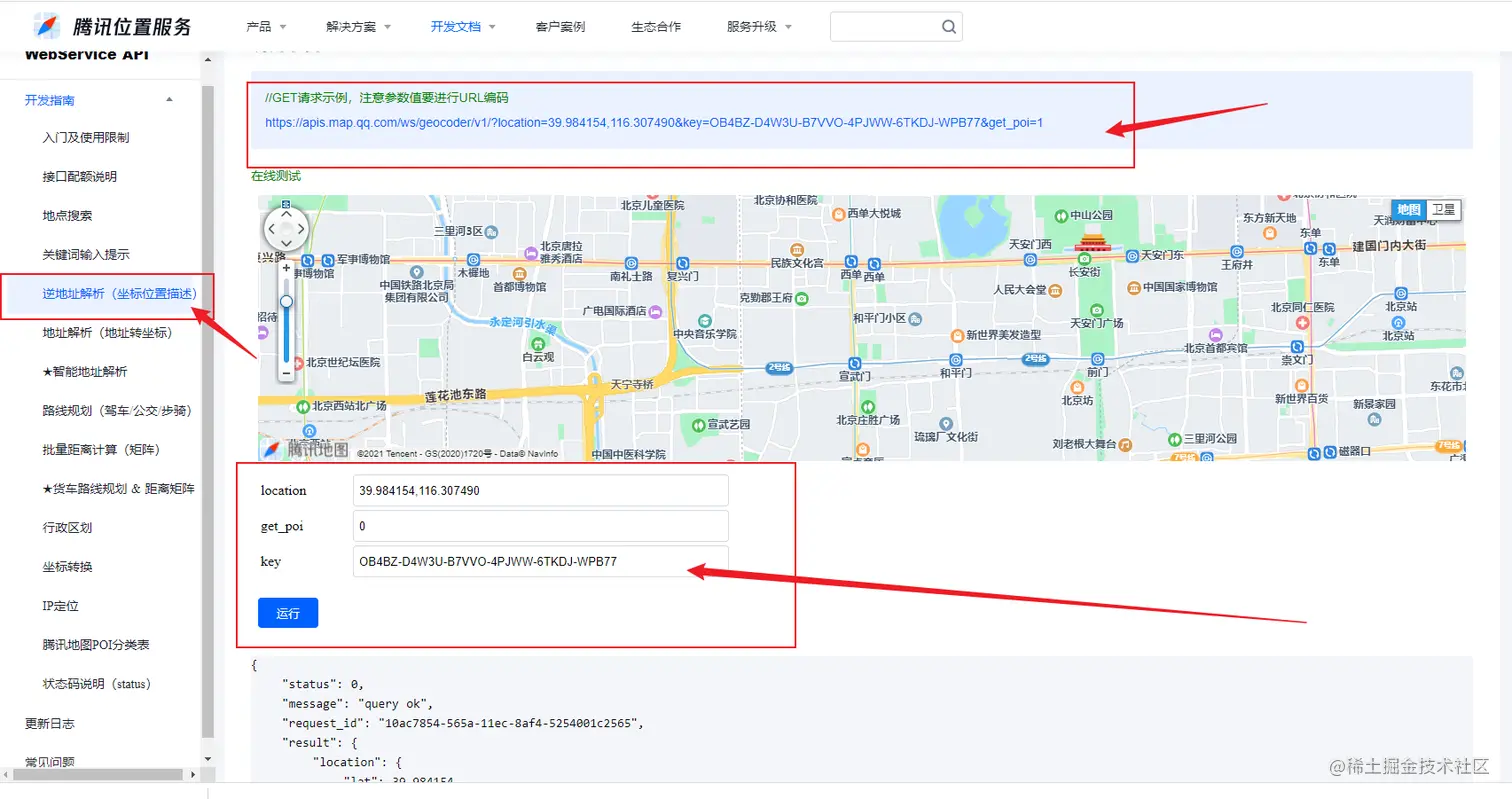Viewport: 1512px width, 799px height.
Task: Pan the map up with arrow
Action: coord(287,213)
